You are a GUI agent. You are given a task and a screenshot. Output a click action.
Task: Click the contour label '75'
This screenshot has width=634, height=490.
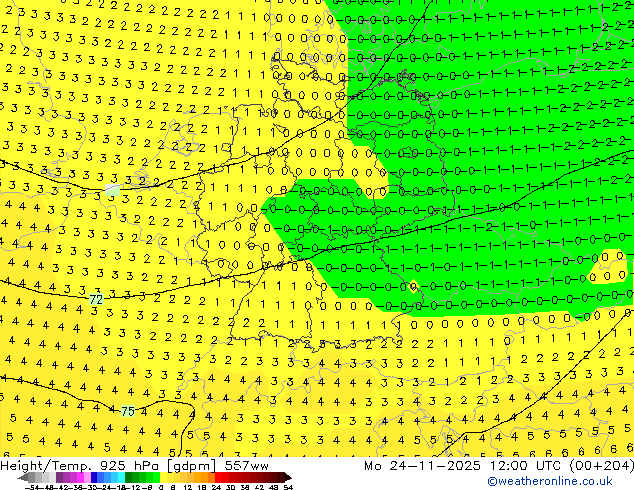[x=128, y=412]
